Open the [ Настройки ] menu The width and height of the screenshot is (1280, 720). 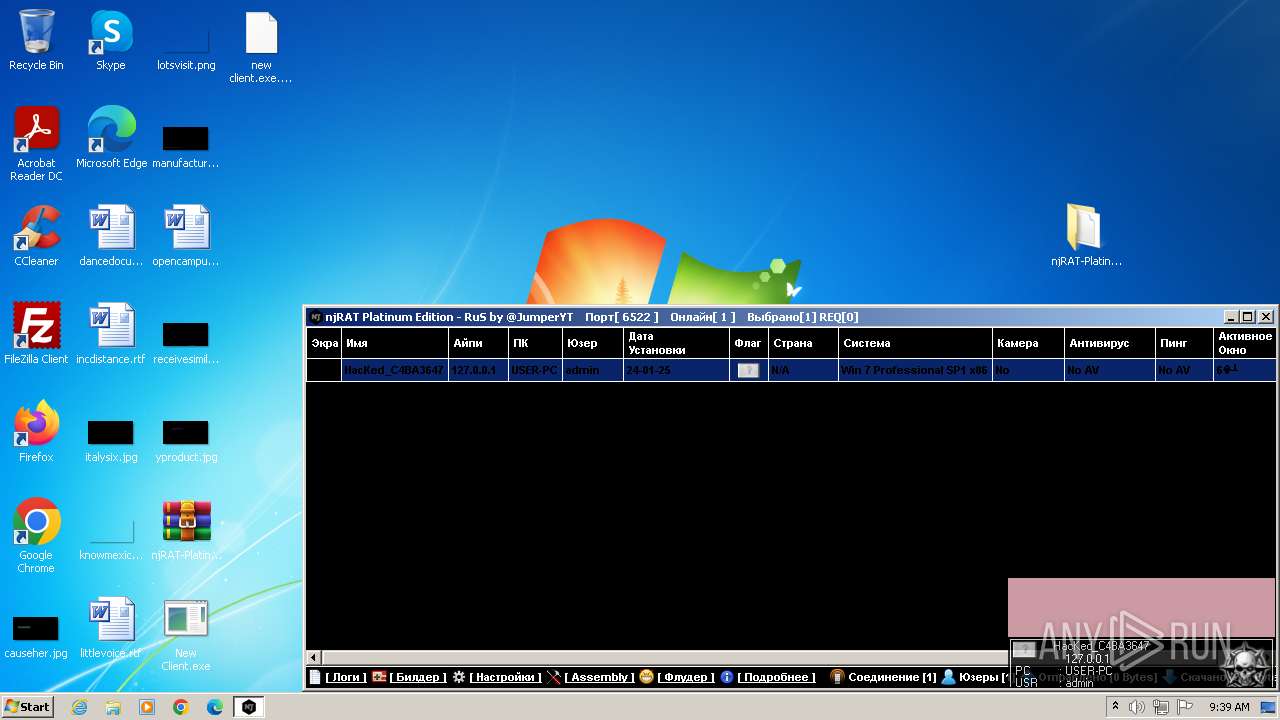[505, 677]
